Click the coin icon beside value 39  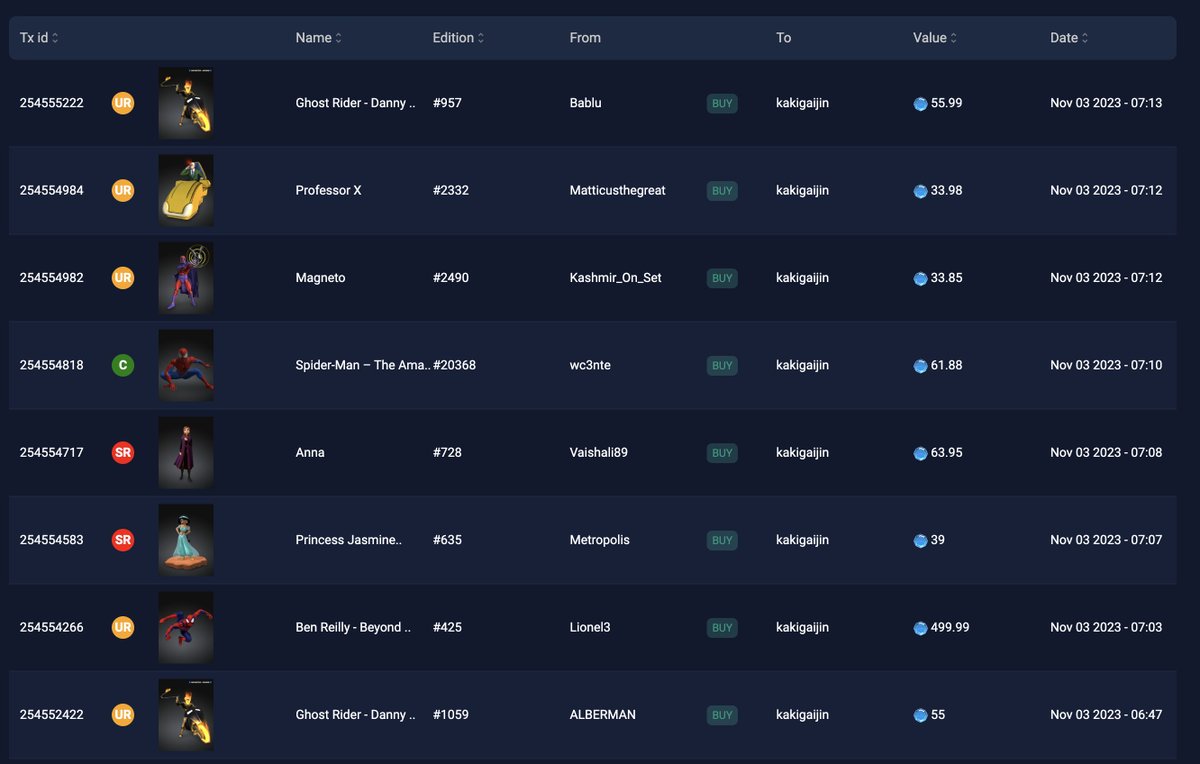click(x=920, y=540)
